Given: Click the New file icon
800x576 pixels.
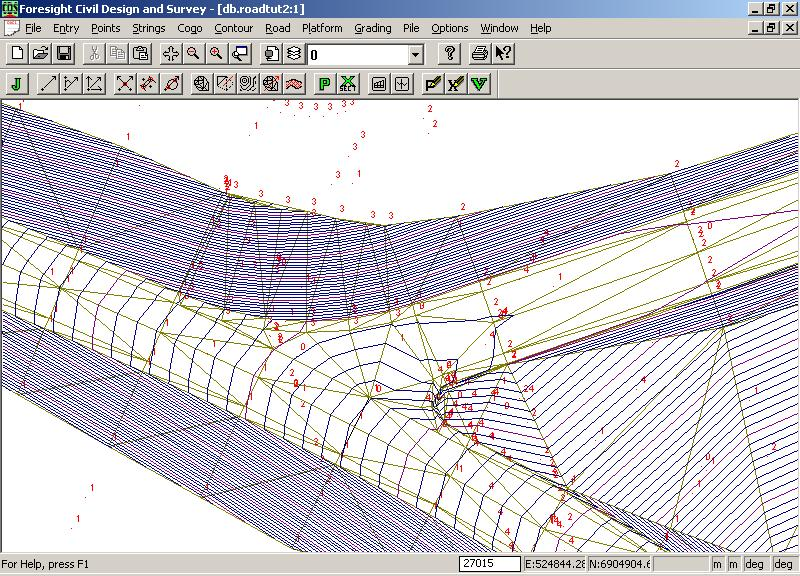Looking at the screenshot, I should (18, 53).
